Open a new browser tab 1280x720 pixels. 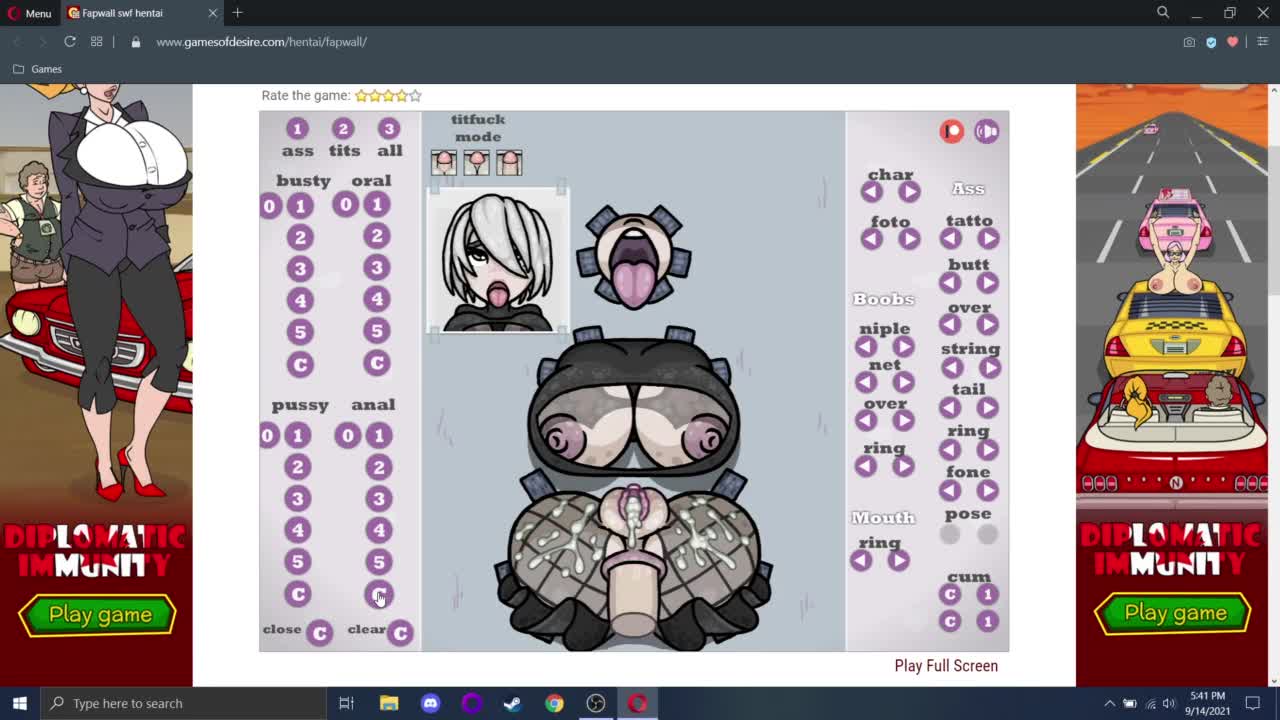(x=237, y=13)
